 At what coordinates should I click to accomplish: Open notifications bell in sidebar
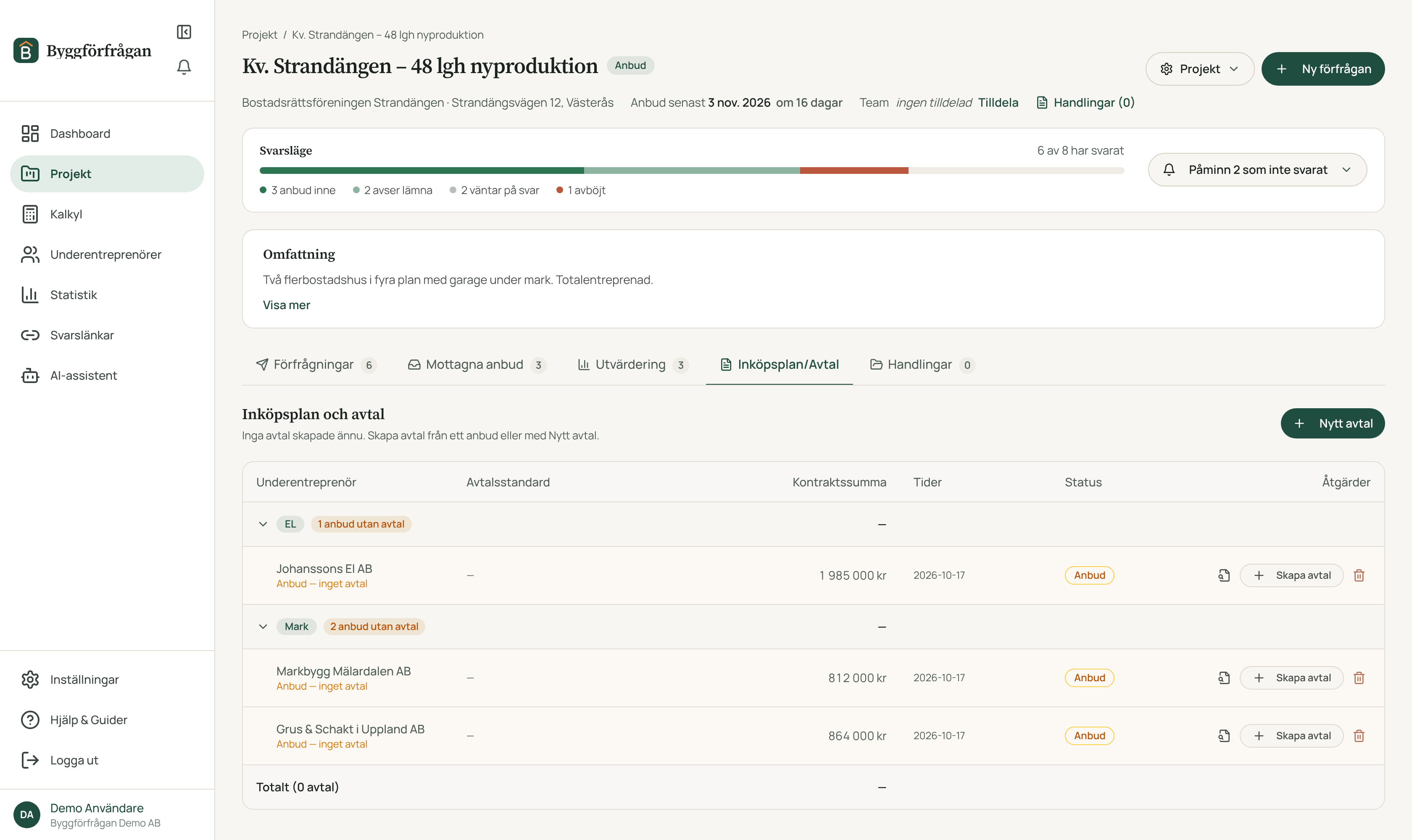pos(184,67)
